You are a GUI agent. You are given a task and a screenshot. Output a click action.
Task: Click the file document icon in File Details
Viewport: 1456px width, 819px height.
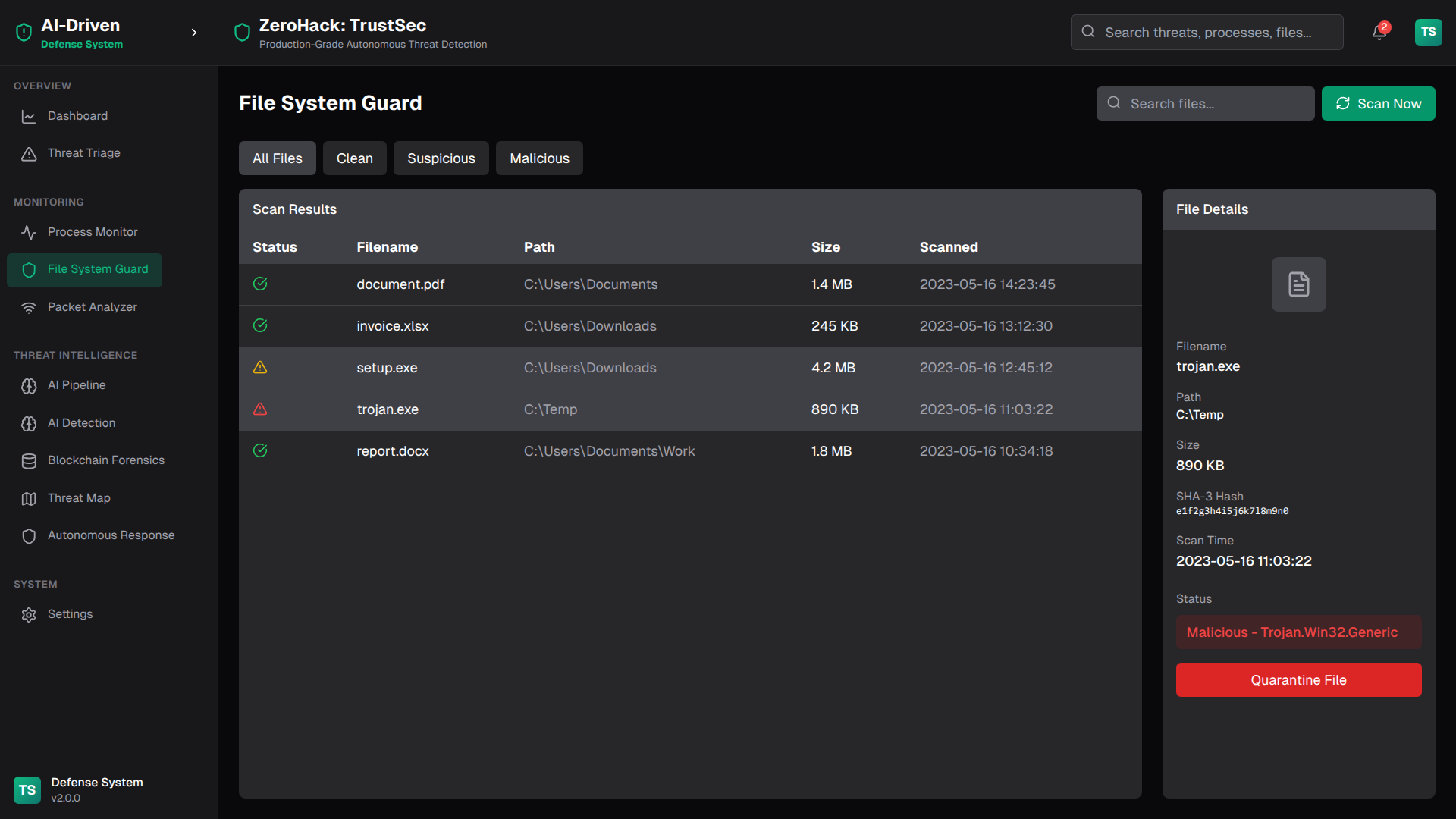pyautogui.click(x=1298, y=284)
